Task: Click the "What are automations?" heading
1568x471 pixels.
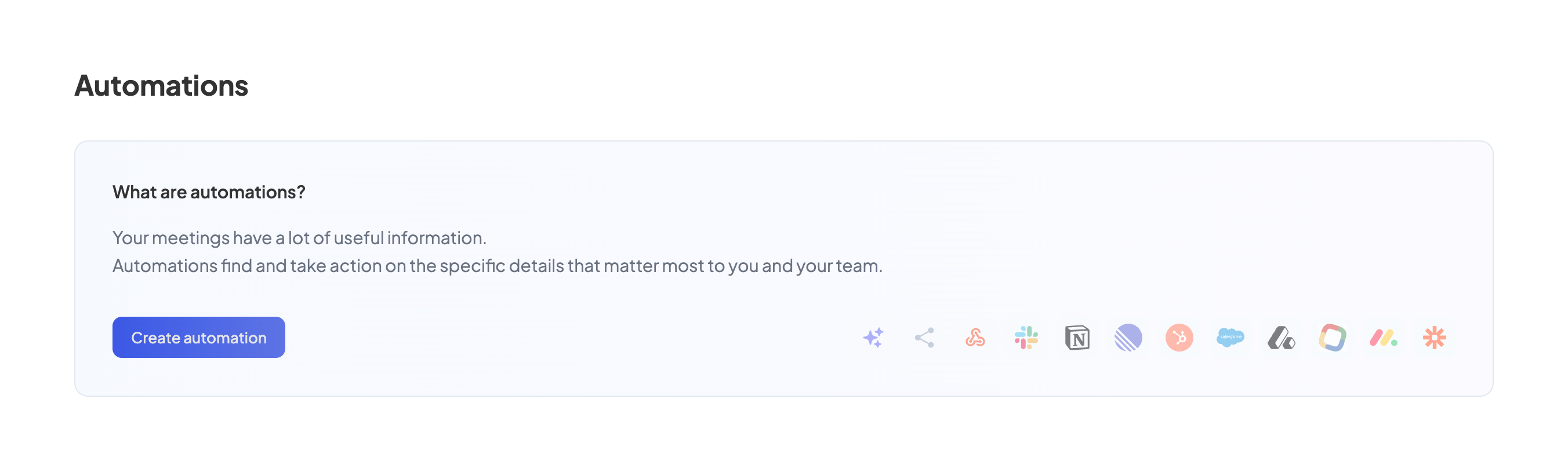Action: (209, 193)
